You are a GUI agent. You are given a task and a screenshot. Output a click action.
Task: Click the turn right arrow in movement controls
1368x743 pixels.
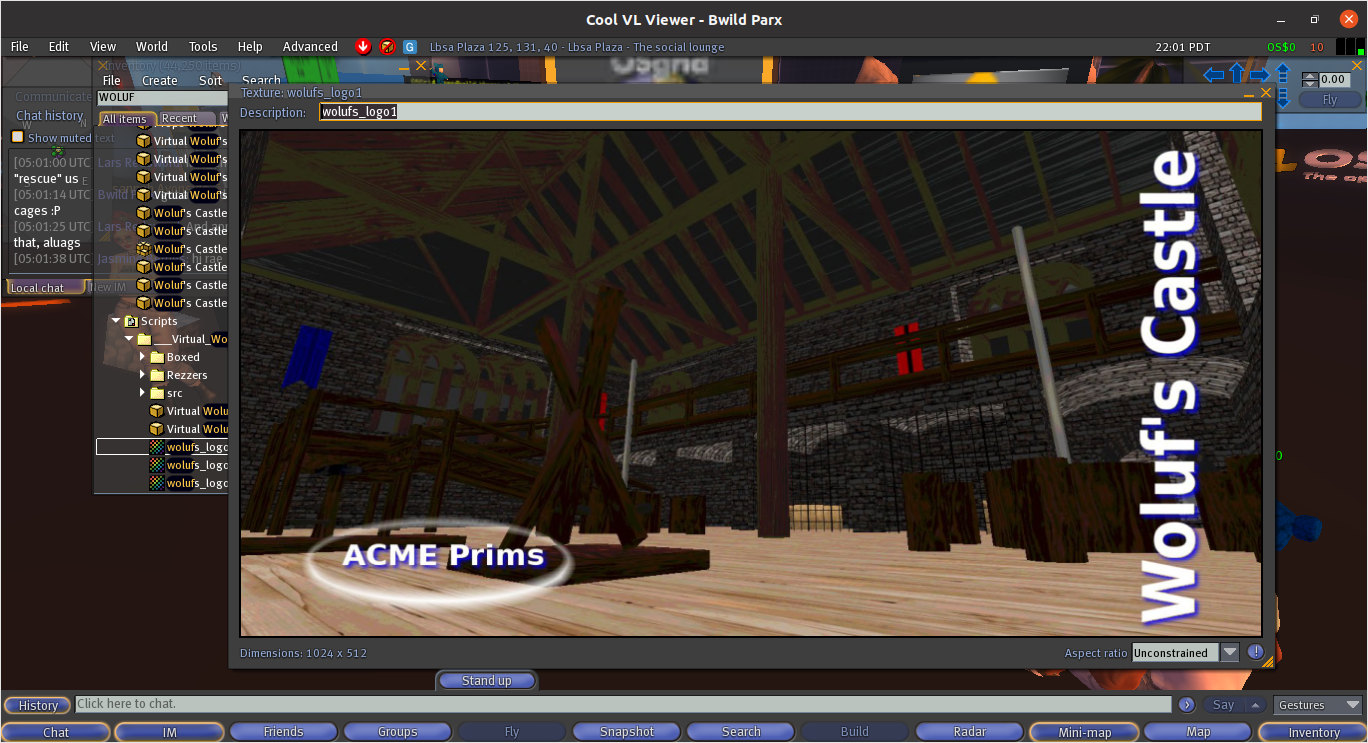coord(1260,75)
